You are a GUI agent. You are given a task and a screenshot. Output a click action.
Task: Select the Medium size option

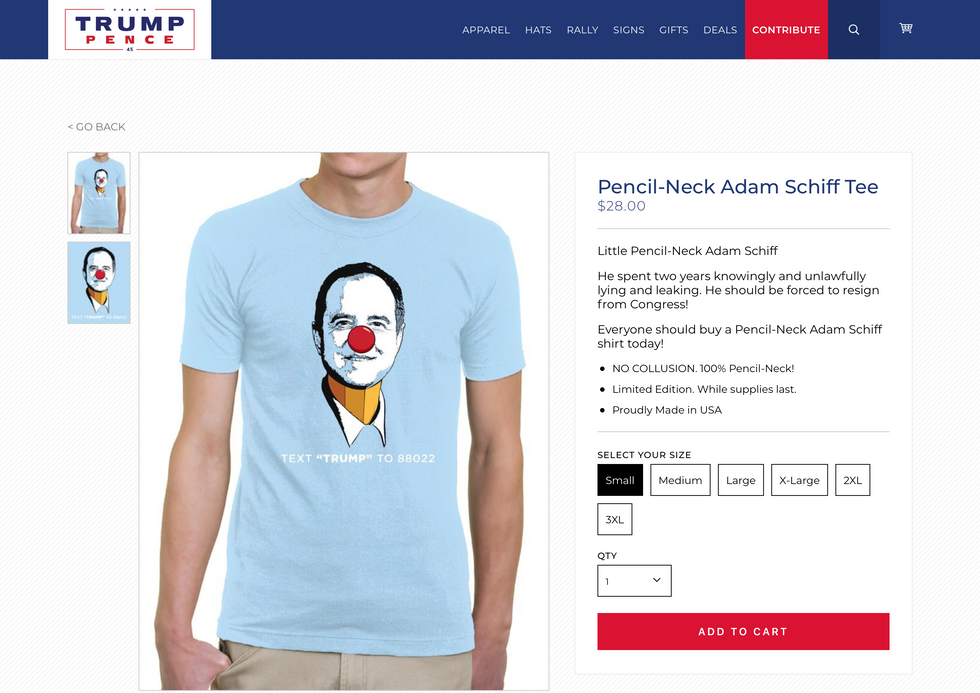[x=680, y=480]
